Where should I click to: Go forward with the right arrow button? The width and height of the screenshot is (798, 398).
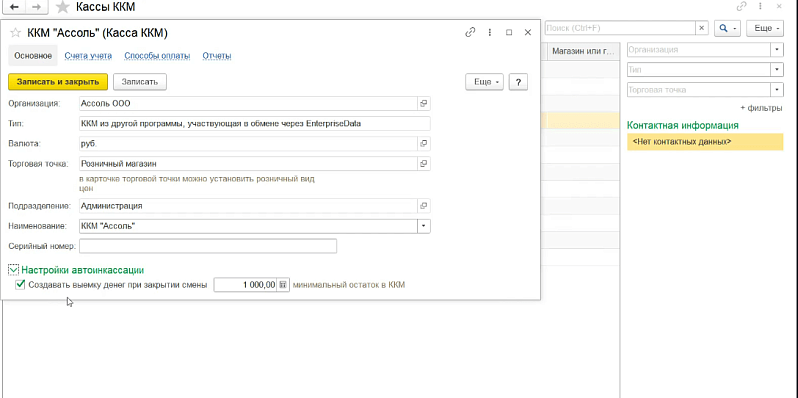point(36,7)
